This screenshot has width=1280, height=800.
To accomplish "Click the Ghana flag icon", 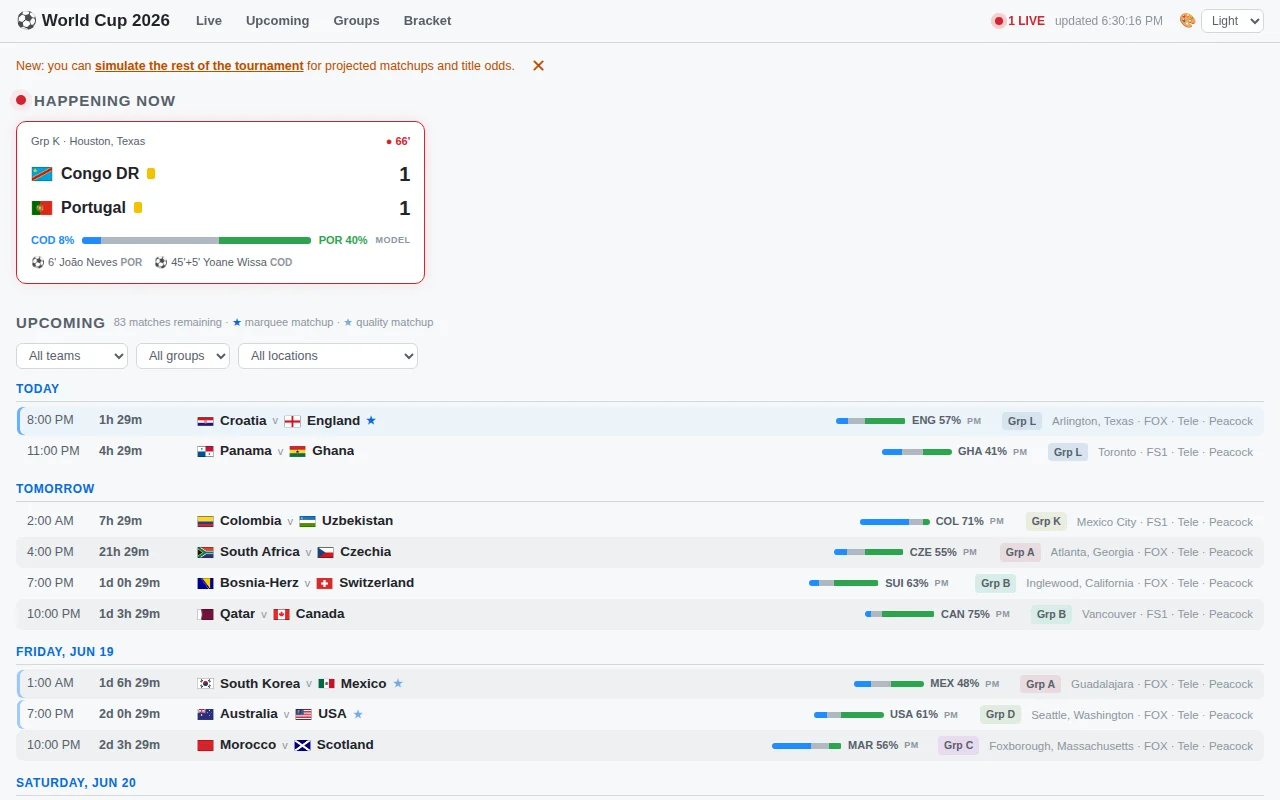I will pyautogui.click(x=297, y=452).
